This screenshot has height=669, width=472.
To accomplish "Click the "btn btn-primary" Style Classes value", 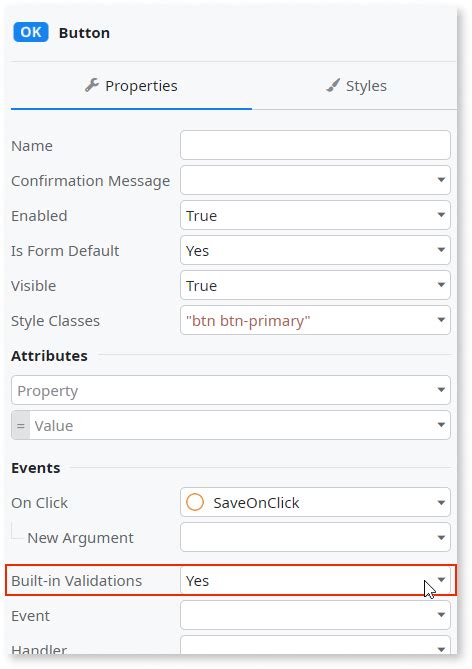I will (248, 320).
